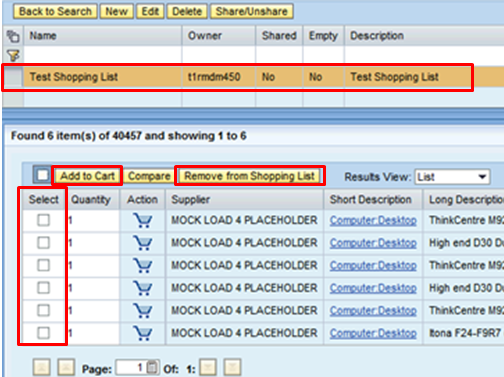Go to the previous page with the pager arrow
504x377 pixels.
(66, 367)
